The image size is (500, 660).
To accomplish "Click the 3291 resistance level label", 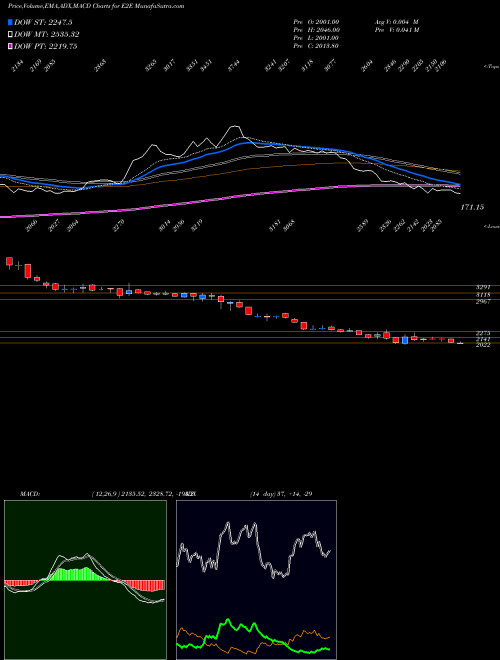I will coord(483,287).
